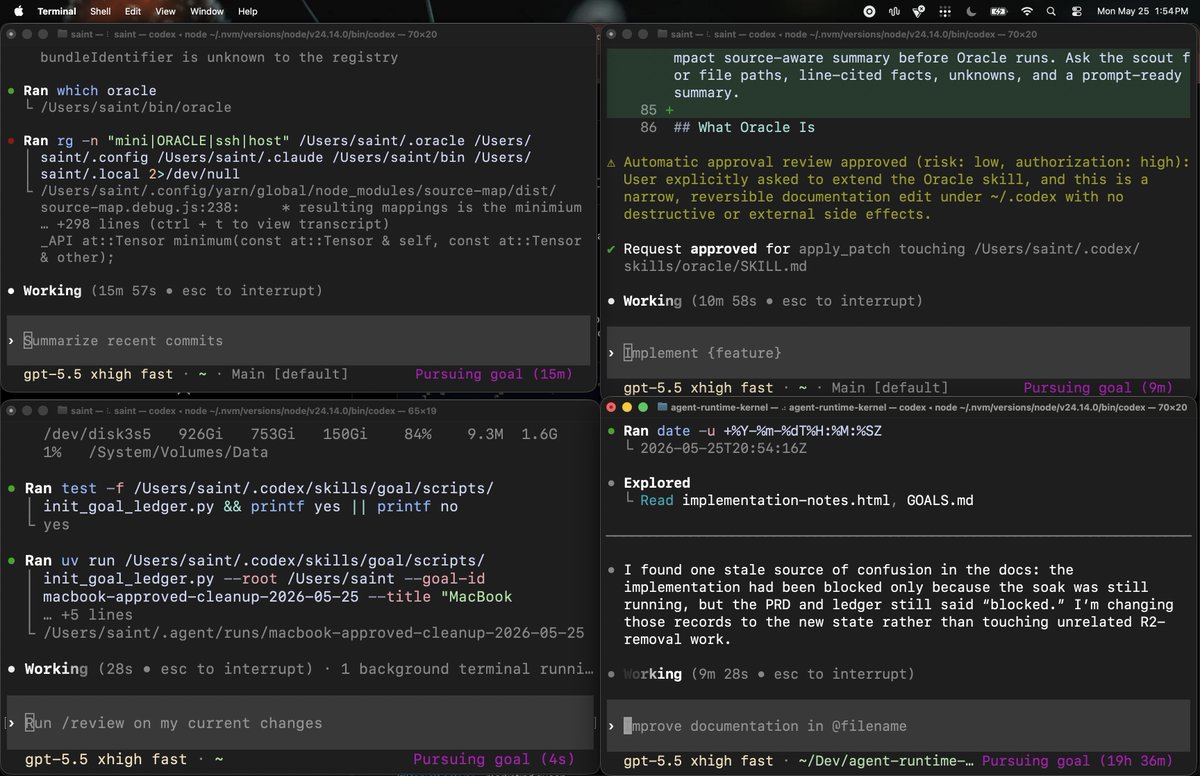Click '/System/Volumes/Data' mount path
The image size is (1200, 776).
(178, 452)
